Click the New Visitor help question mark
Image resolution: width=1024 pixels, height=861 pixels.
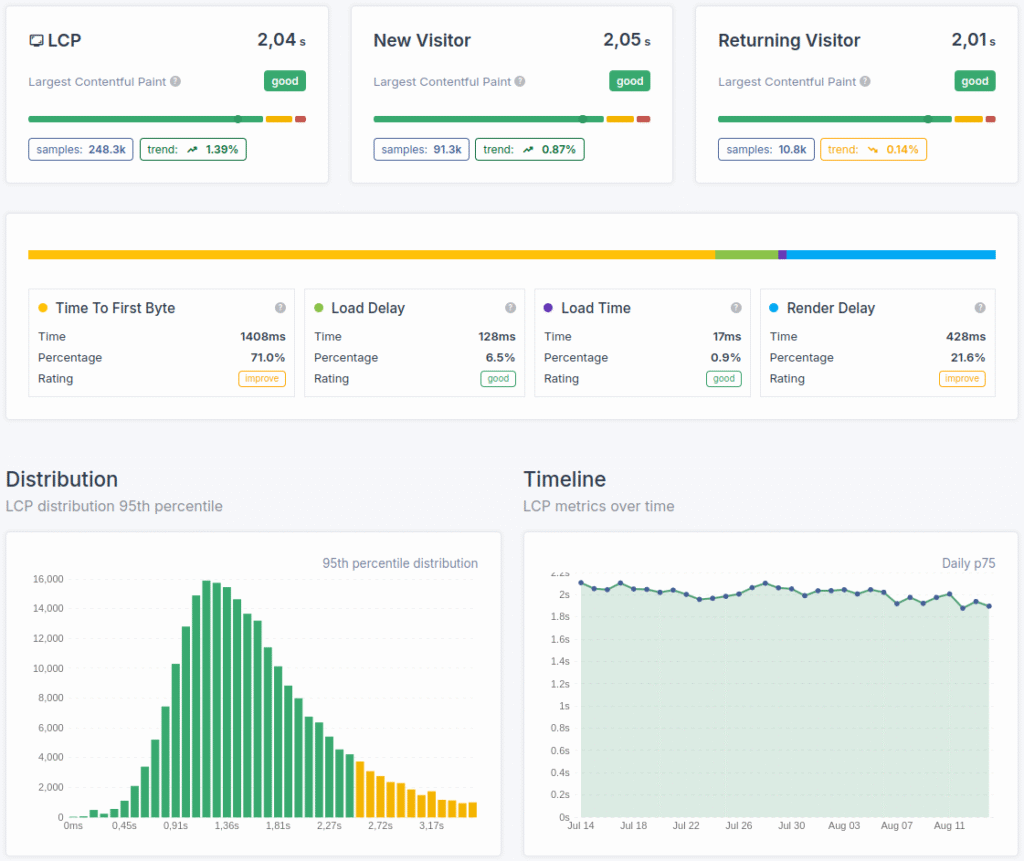[520, 82]
